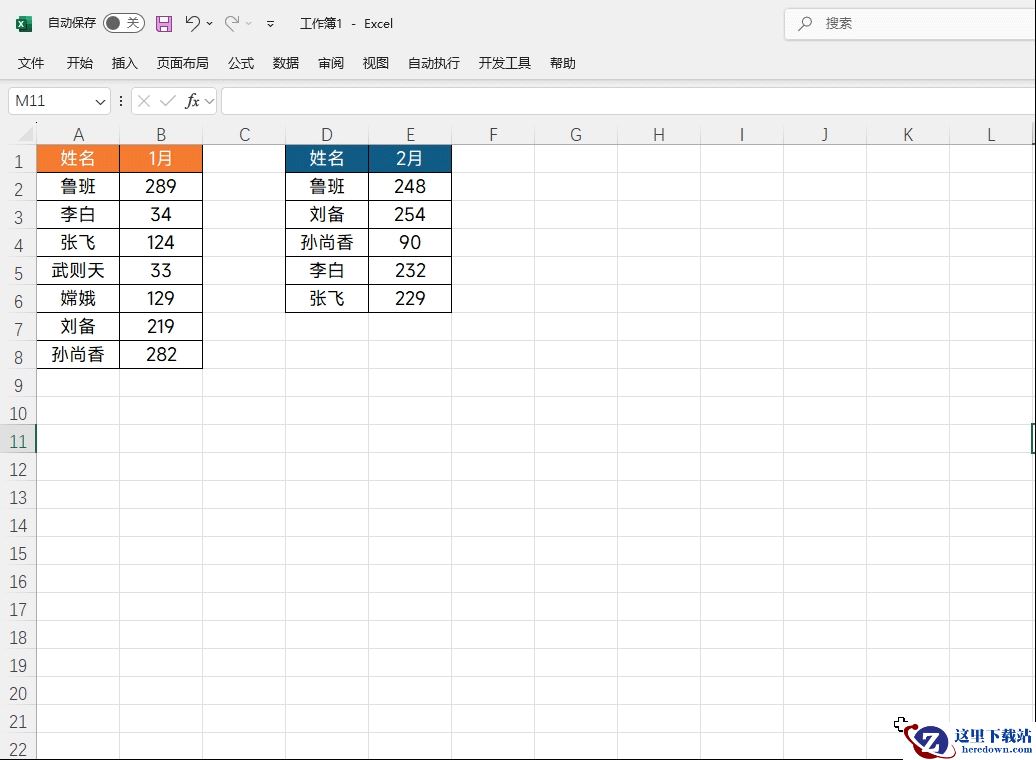Select row 1 header
Image resolution: width=1036 pixels, height=760 pixels.
[18, 161]
